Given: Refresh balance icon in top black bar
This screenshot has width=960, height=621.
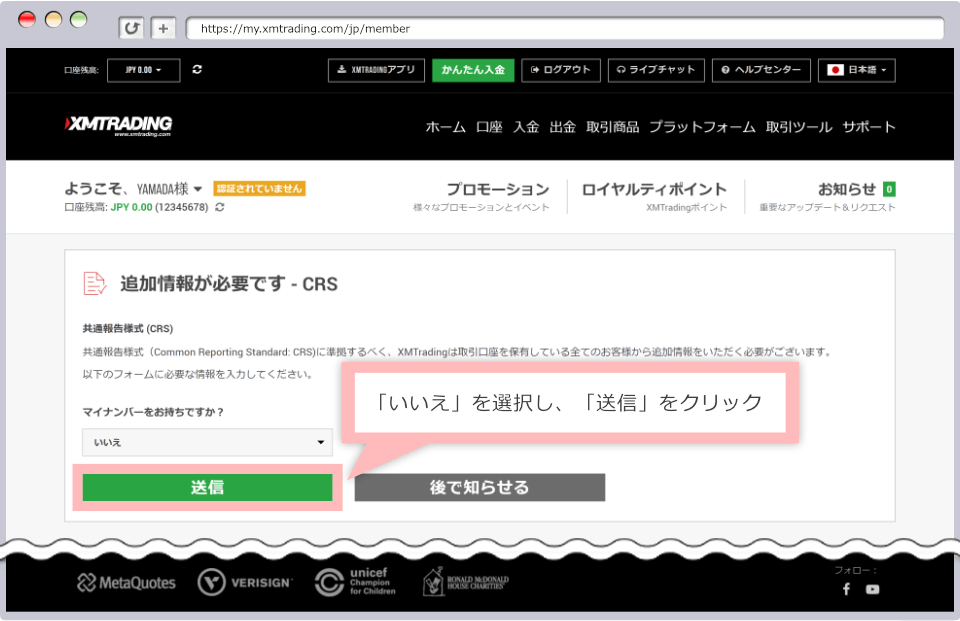Looking at the screenshot, I should click(x=197, y=70).
